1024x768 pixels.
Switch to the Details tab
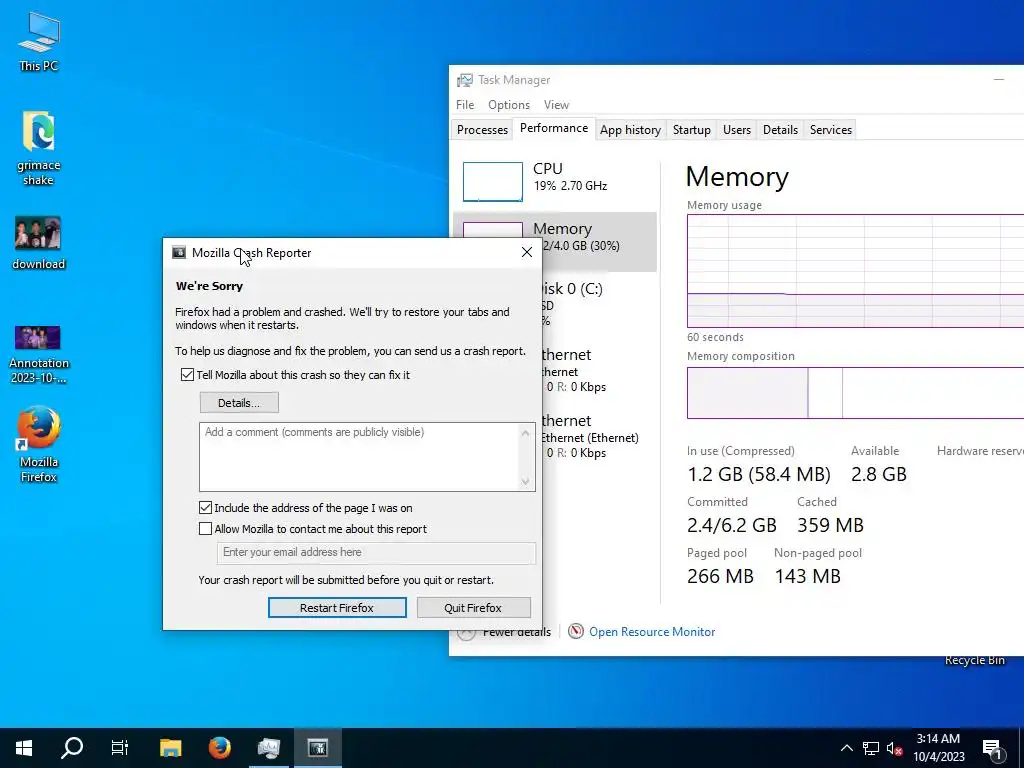coord(780,130)
